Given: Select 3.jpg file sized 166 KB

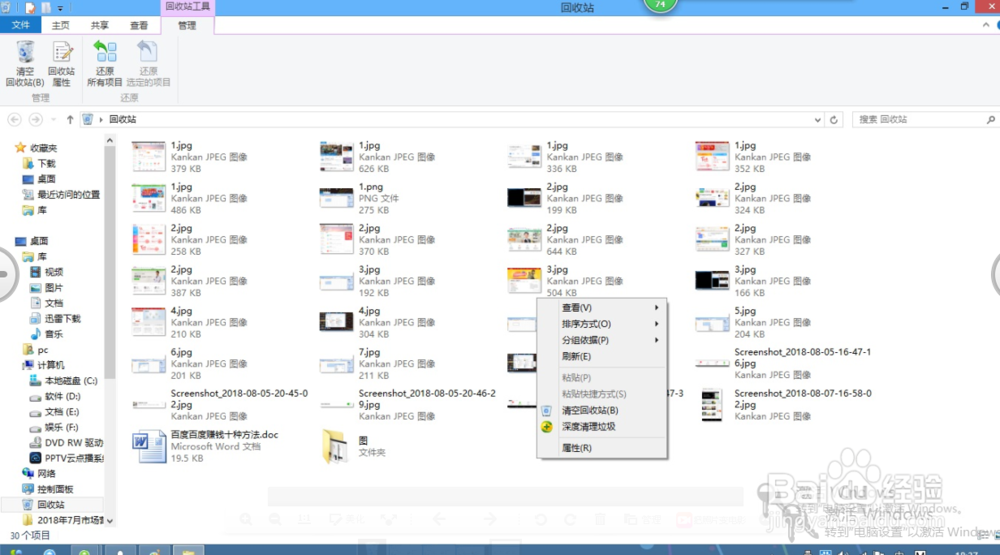Looking at the screenshot, I should pos(753,281).
